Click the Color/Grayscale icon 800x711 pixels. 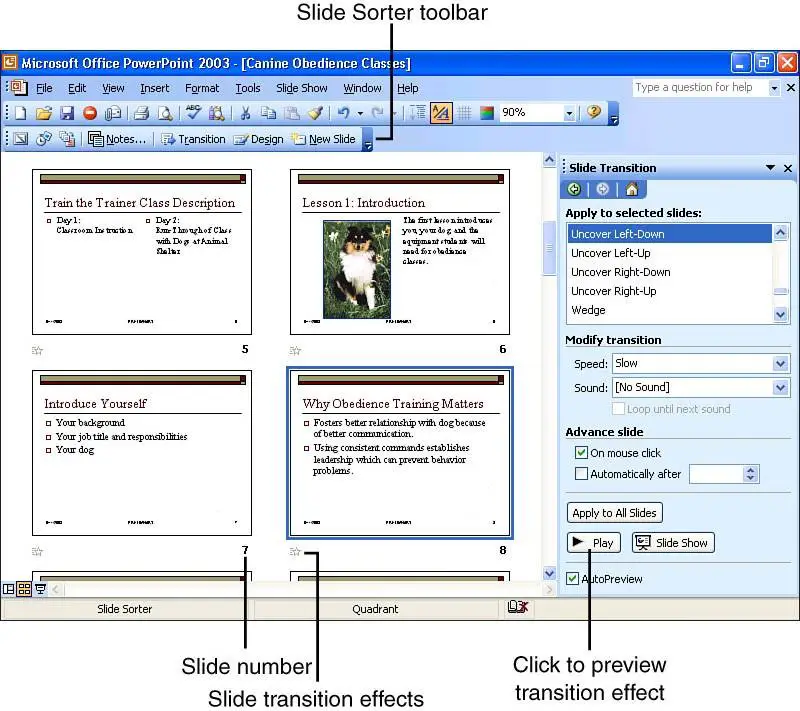[x=487, y=113]
